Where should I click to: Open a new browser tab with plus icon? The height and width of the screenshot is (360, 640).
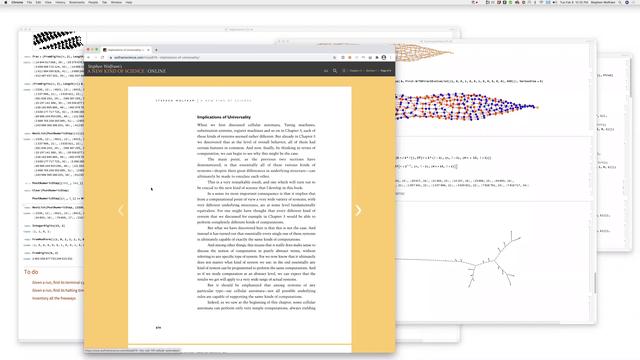click(x=156, y=50)
